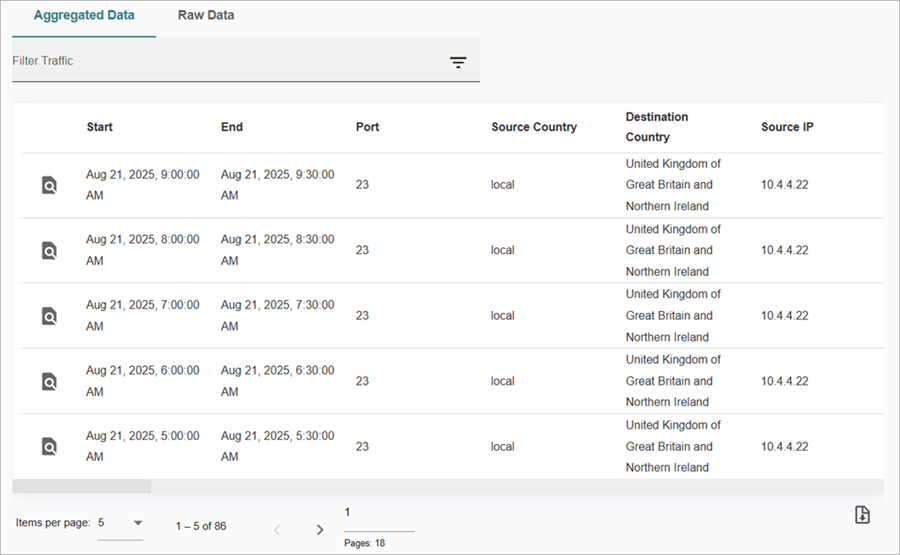Select end time Aug 21, 2025, 8:30:00 AM
Screen dimensions: 900x555
(x=278, y=250)
